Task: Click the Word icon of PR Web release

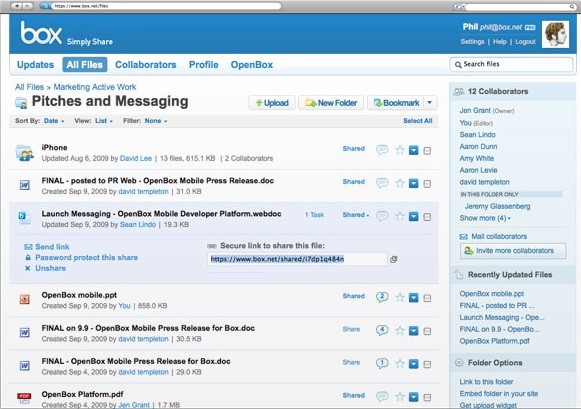Action: [x=24, y=184]
